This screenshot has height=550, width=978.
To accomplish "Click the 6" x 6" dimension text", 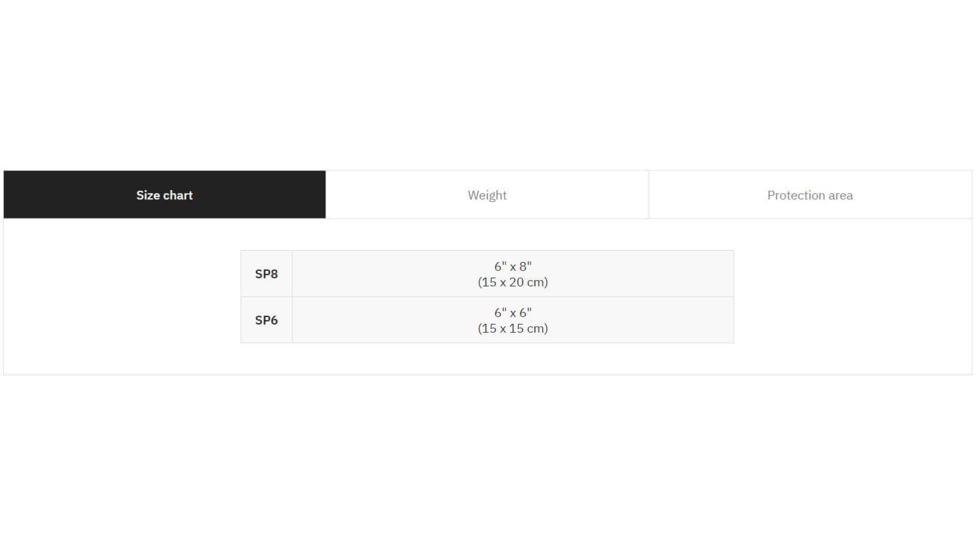I will click(x=512, y=313).
